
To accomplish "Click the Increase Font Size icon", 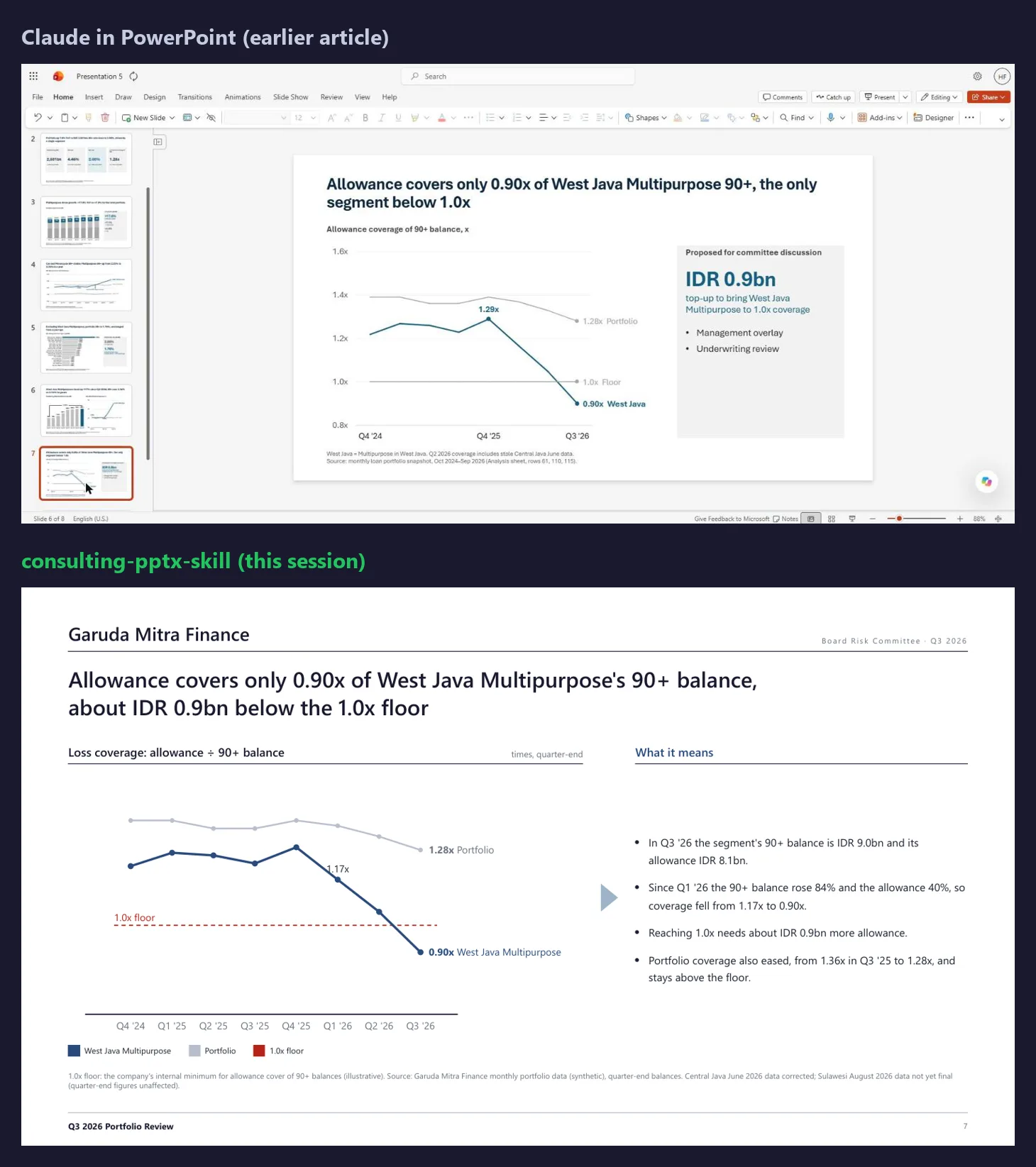I will (331, 118).
